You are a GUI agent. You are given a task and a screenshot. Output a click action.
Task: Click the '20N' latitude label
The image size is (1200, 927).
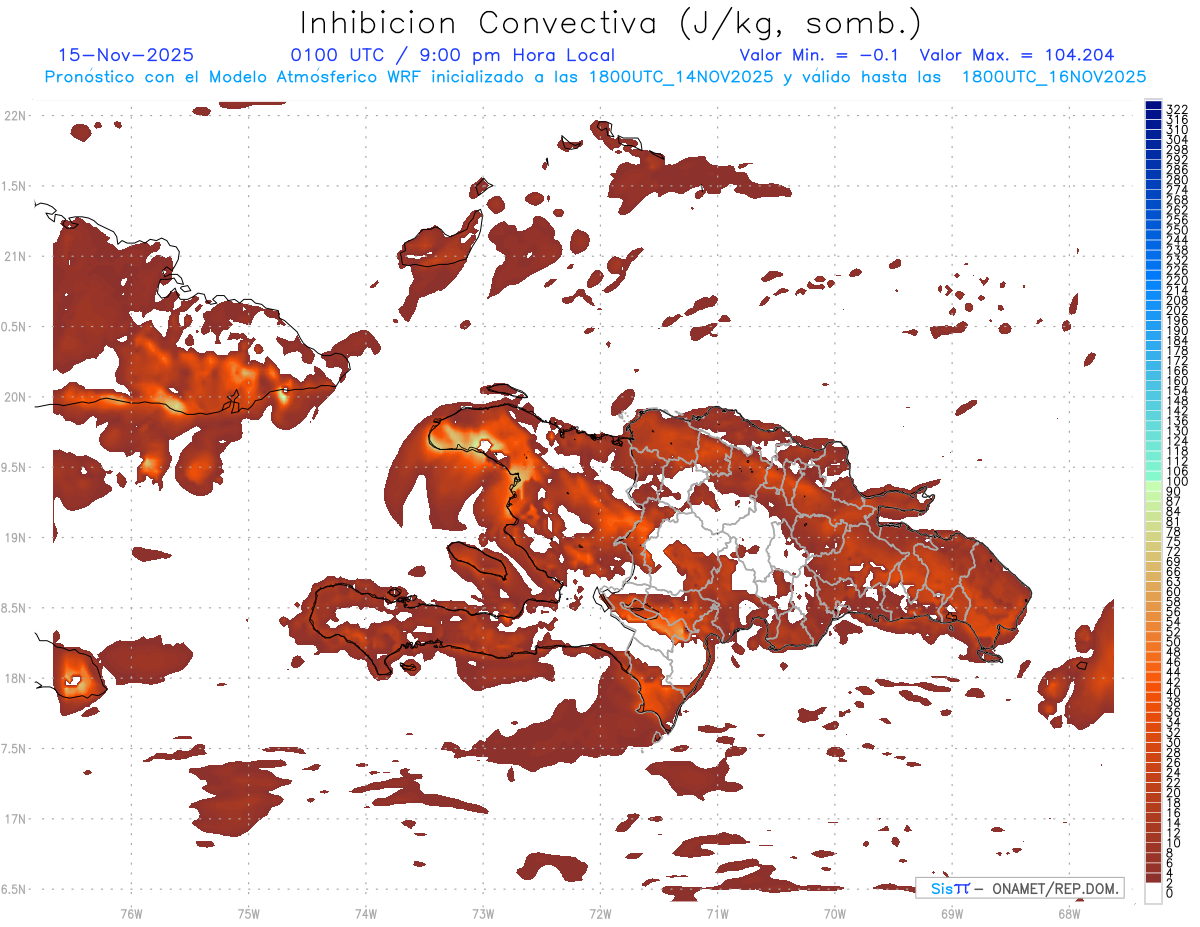16,397
